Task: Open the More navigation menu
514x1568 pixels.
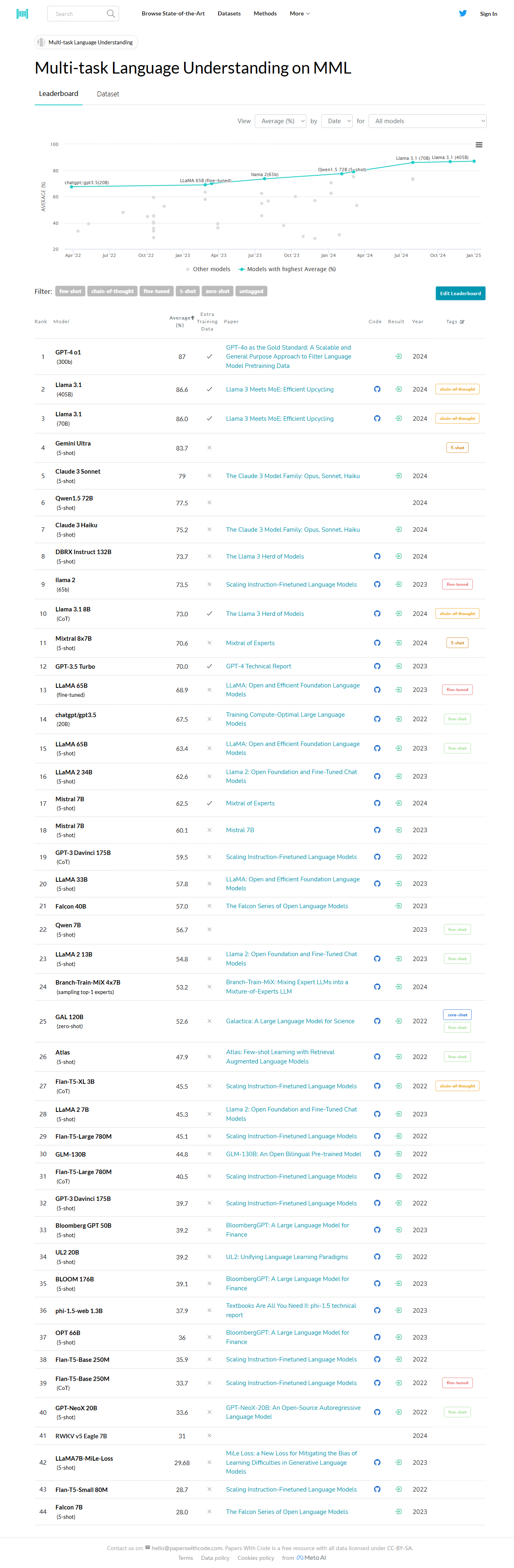Action: [x=299, y=13]
